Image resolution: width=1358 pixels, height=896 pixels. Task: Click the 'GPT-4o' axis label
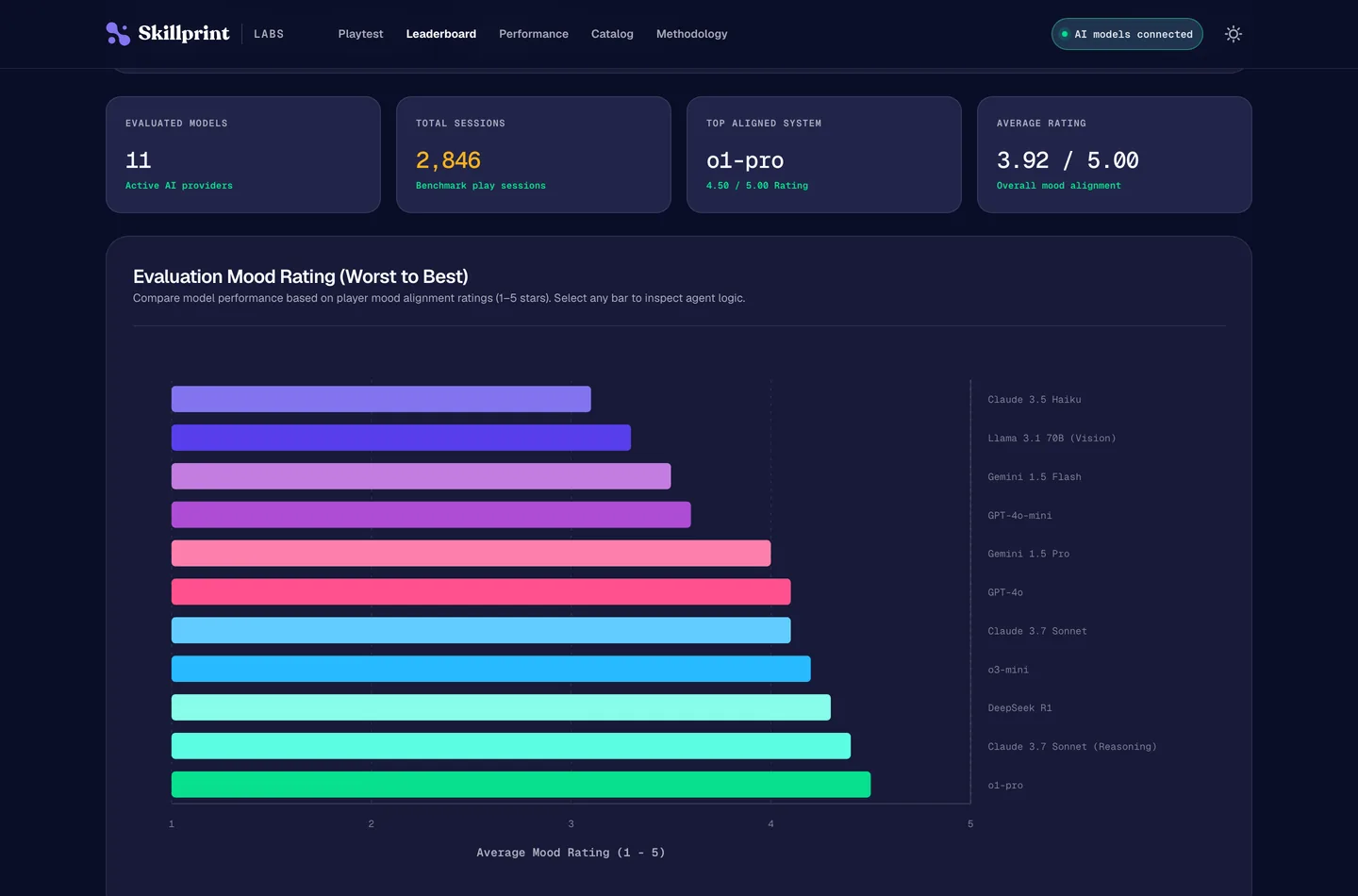(1005, 593)
